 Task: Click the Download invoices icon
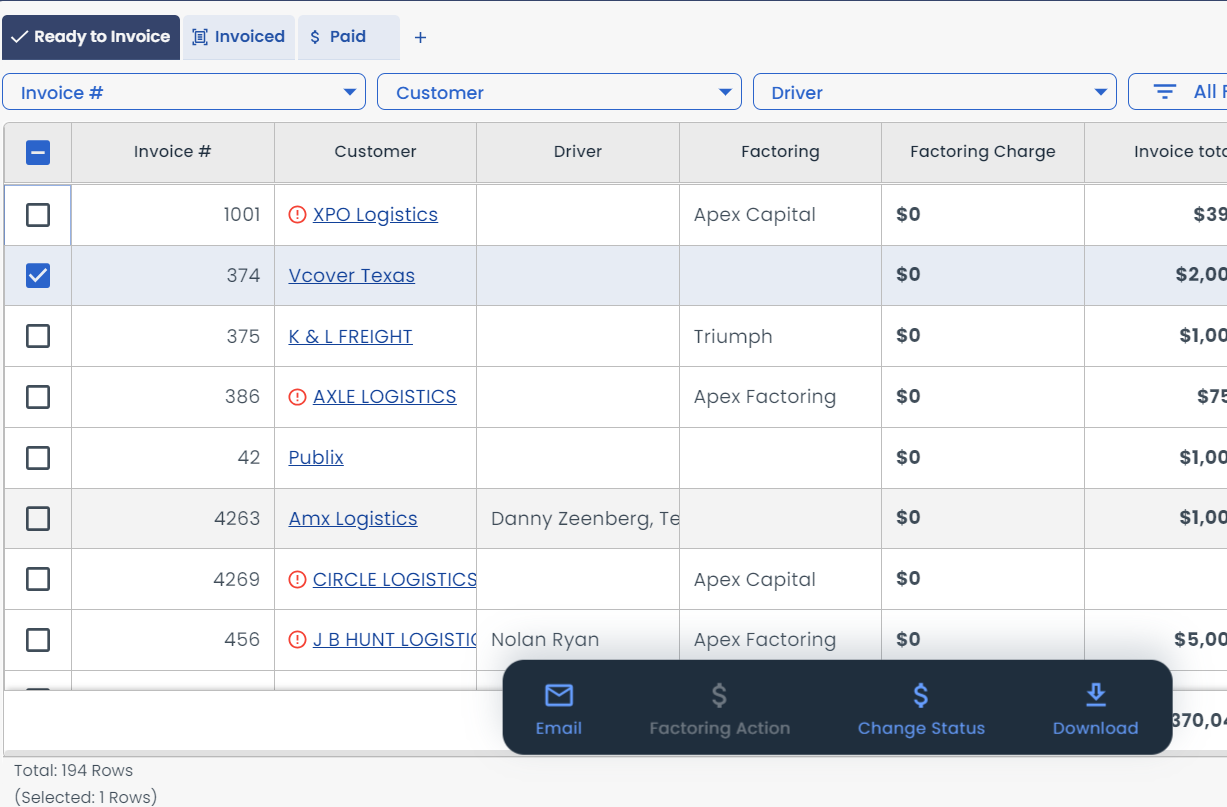(1095, 694)
